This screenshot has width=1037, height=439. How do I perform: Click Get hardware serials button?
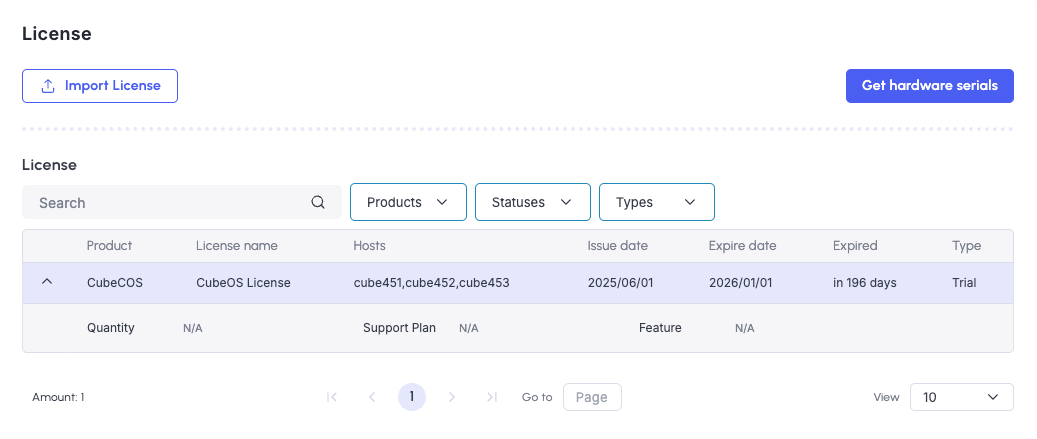[x=929, y=86]
